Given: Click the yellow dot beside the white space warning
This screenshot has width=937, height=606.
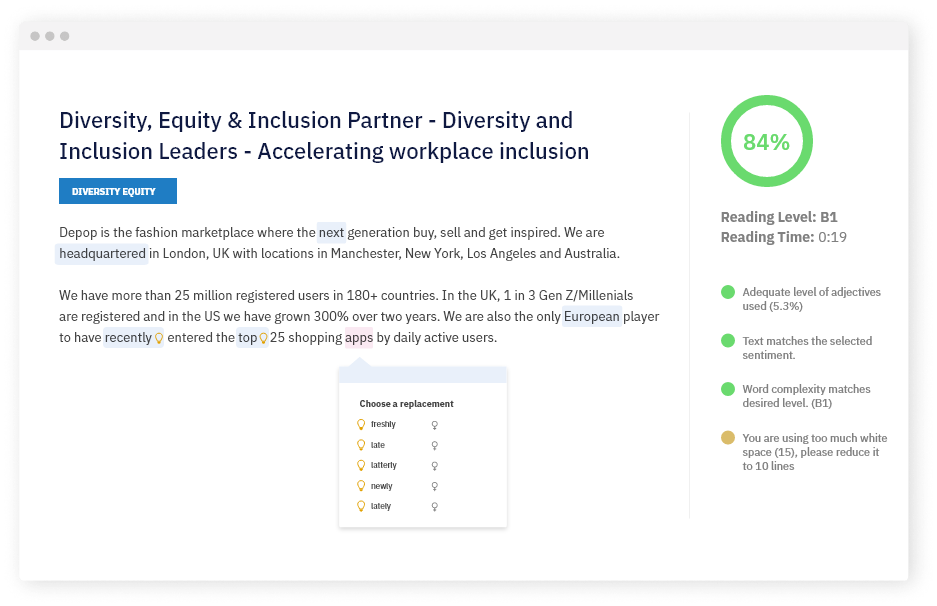Looking at the screenshot, I should [728, 437].
